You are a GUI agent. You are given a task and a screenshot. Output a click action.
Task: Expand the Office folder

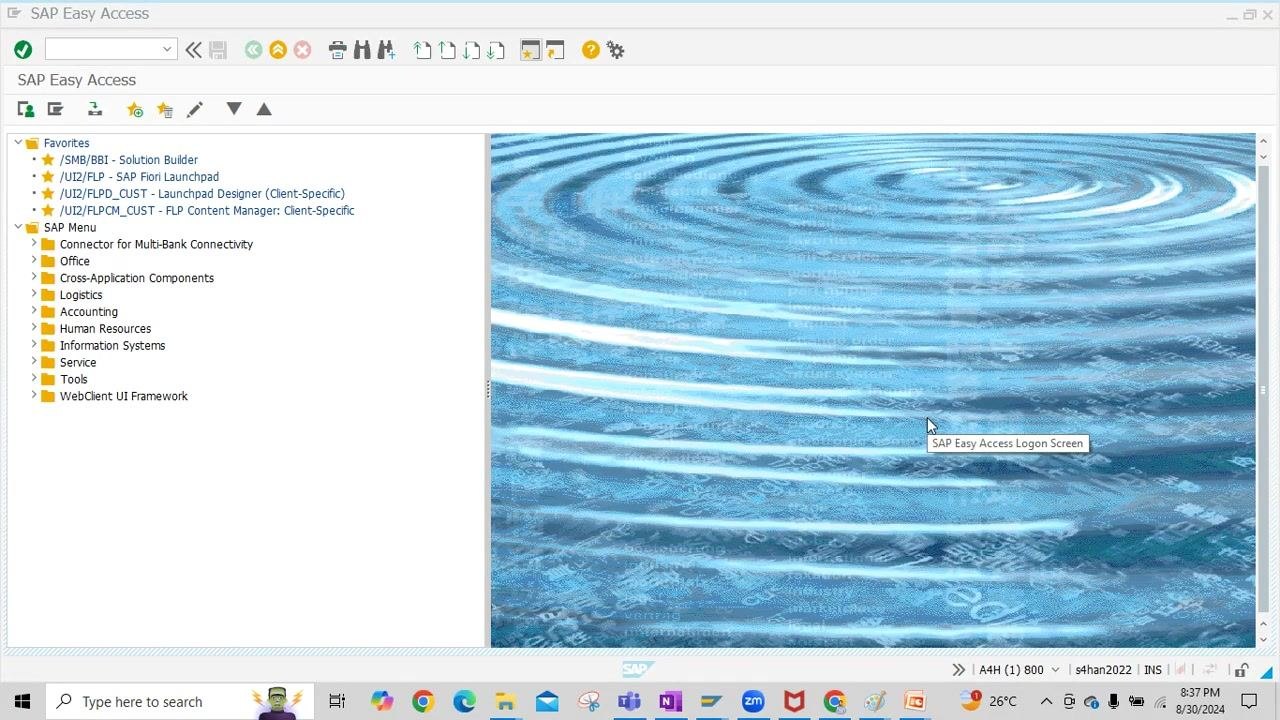tap(34, 261)
